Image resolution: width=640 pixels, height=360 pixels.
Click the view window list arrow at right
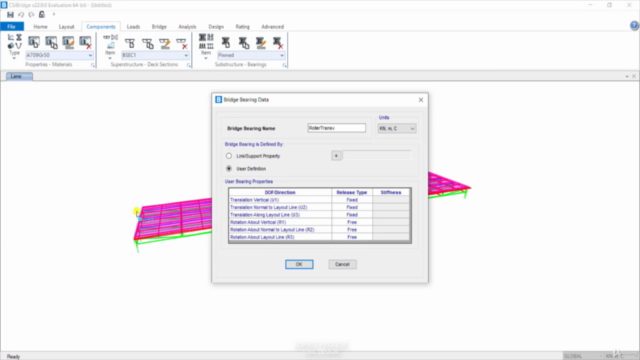coord(627,76)
